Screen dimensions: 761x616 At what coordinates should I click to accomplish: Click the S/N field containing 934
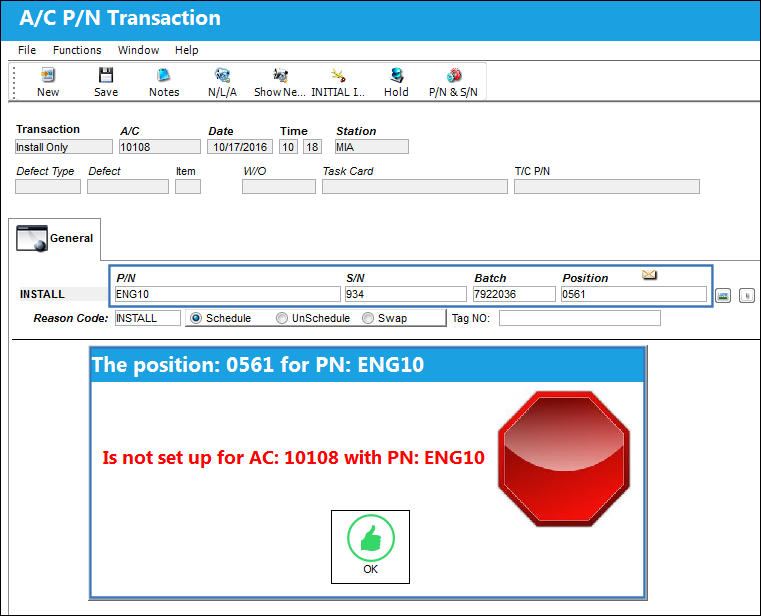[x=406, y=294]
